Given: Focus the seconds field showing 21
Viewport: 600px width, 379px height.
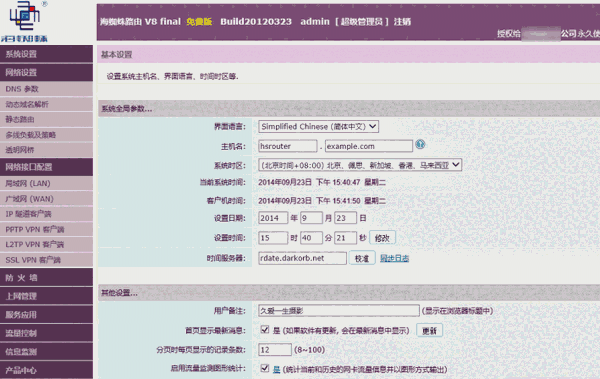Looking at the screenshot, I should [x=346, y=238].
